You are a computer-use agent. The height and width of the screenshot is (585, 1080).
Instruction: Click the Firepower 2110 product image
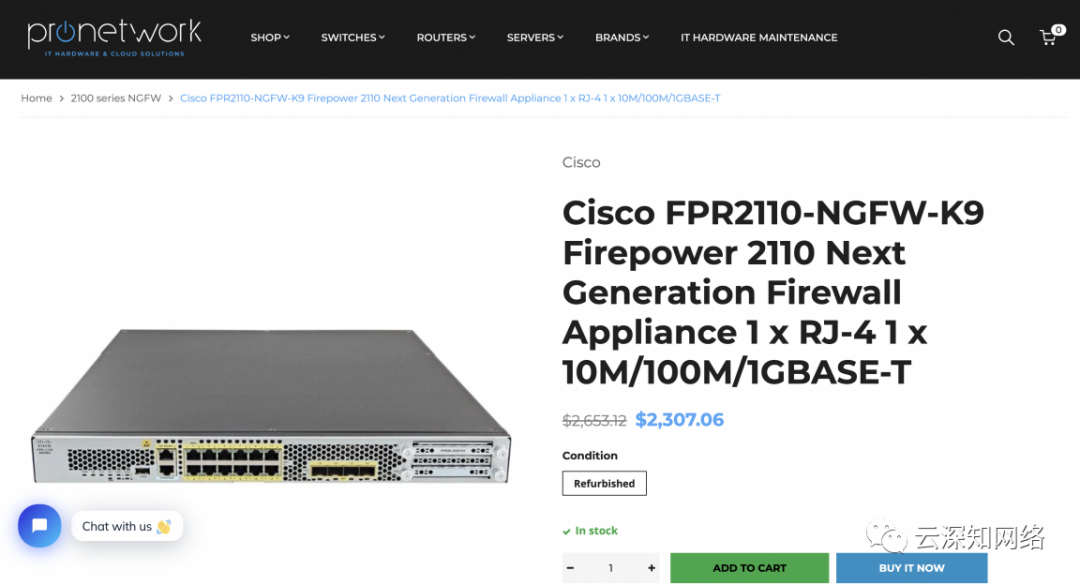click(271, 406)
